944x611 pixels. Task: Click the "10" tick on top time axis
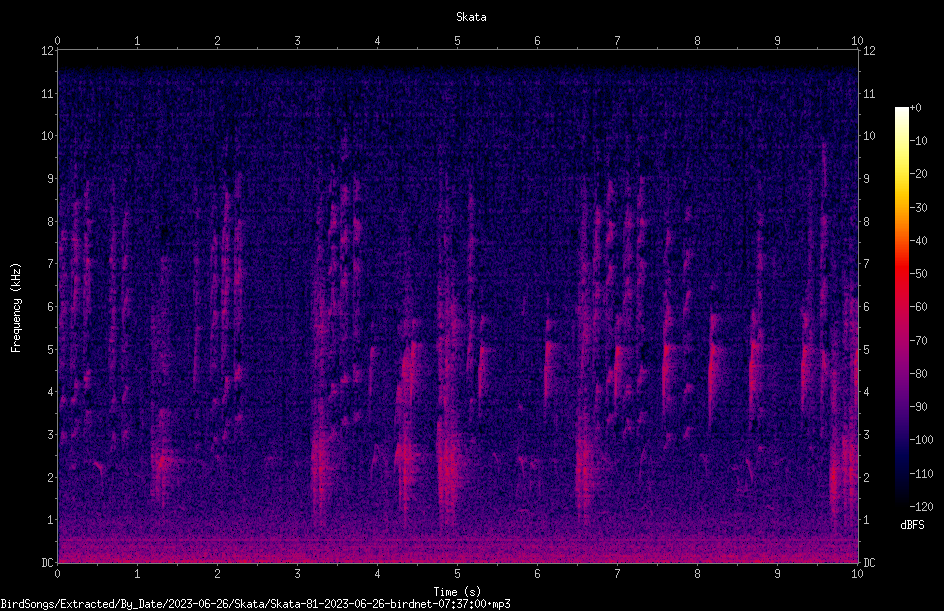[x=857, y=40]
